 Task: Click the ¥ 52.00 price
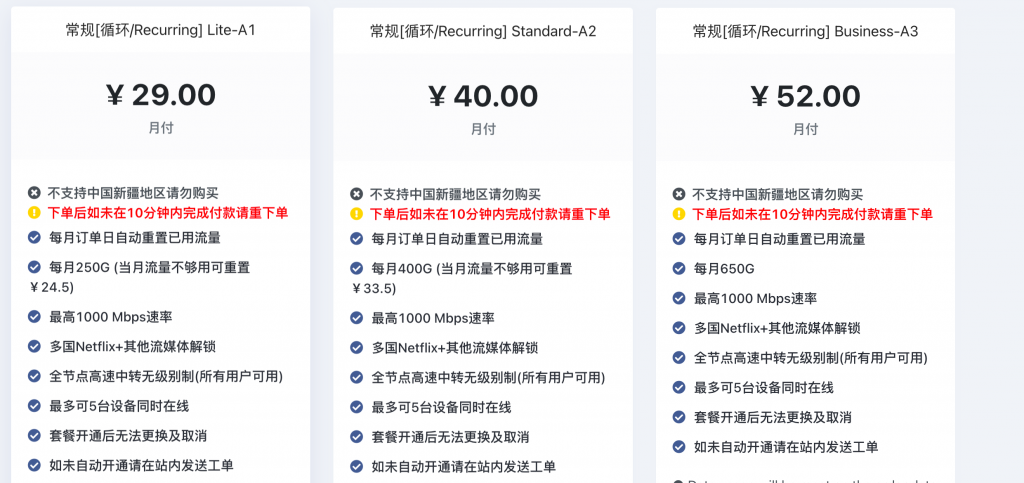click(805, 97)
